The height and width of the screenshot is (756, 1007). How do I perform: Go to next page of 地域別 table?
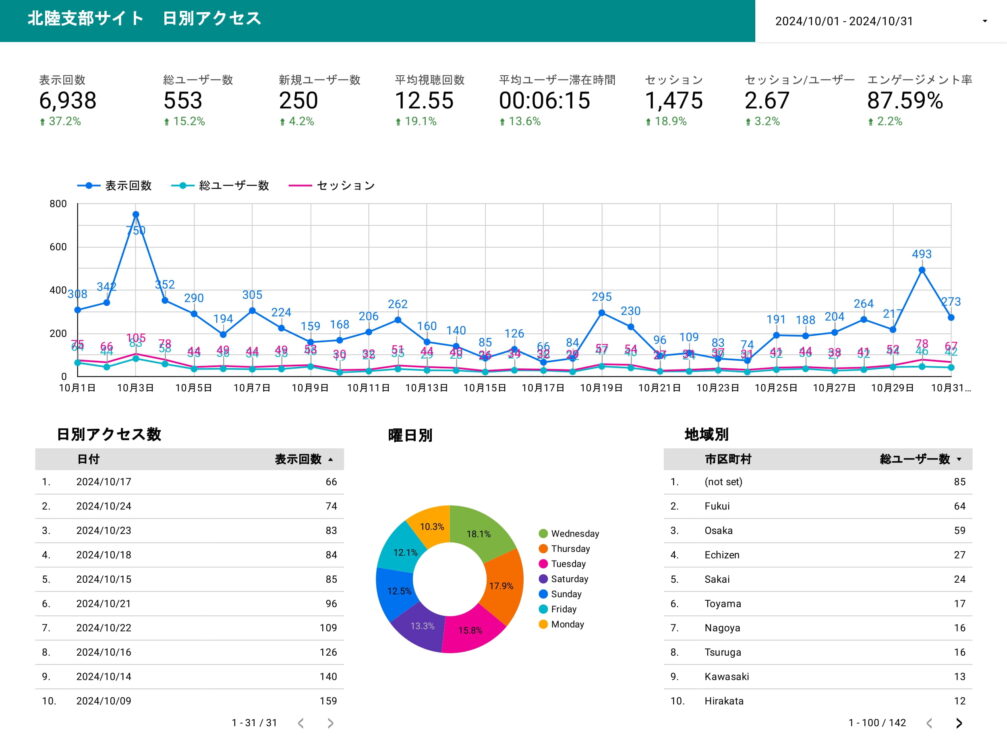coord(959,723)
